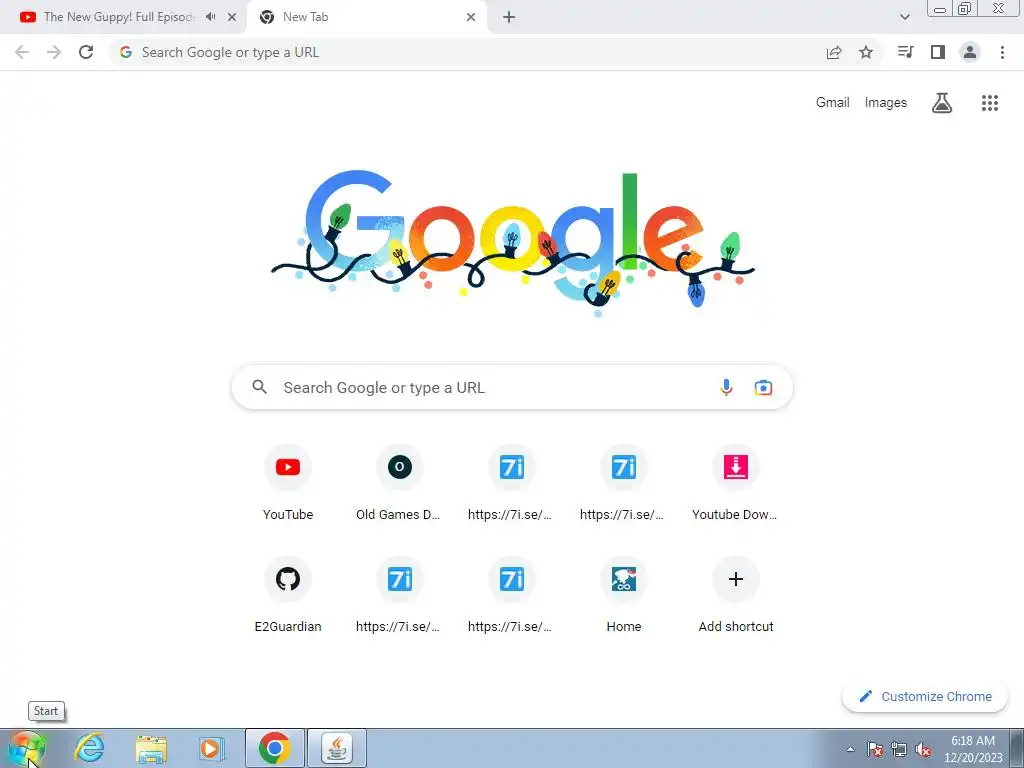The width and height of the screenshot is (1024, 768).
Task: Switch to The New Guppy YouTube tab
Action: coord(118,17)
